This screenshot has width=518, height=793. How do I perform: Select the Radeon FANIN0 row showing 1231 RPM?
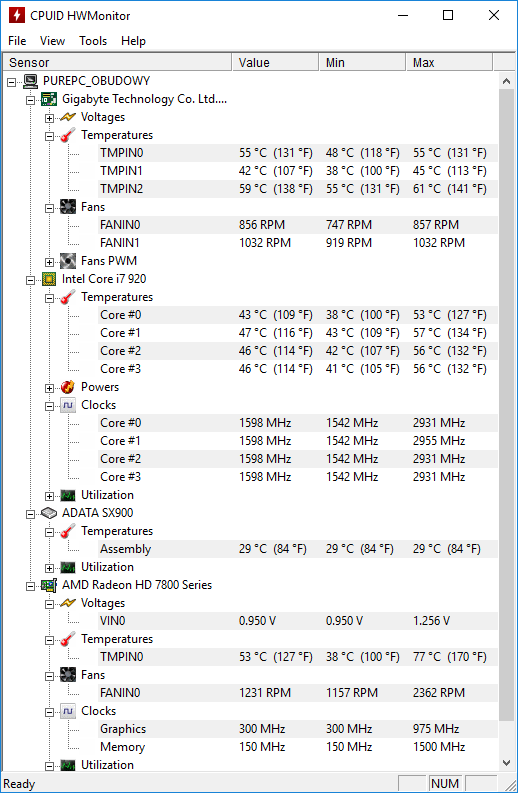298,693
